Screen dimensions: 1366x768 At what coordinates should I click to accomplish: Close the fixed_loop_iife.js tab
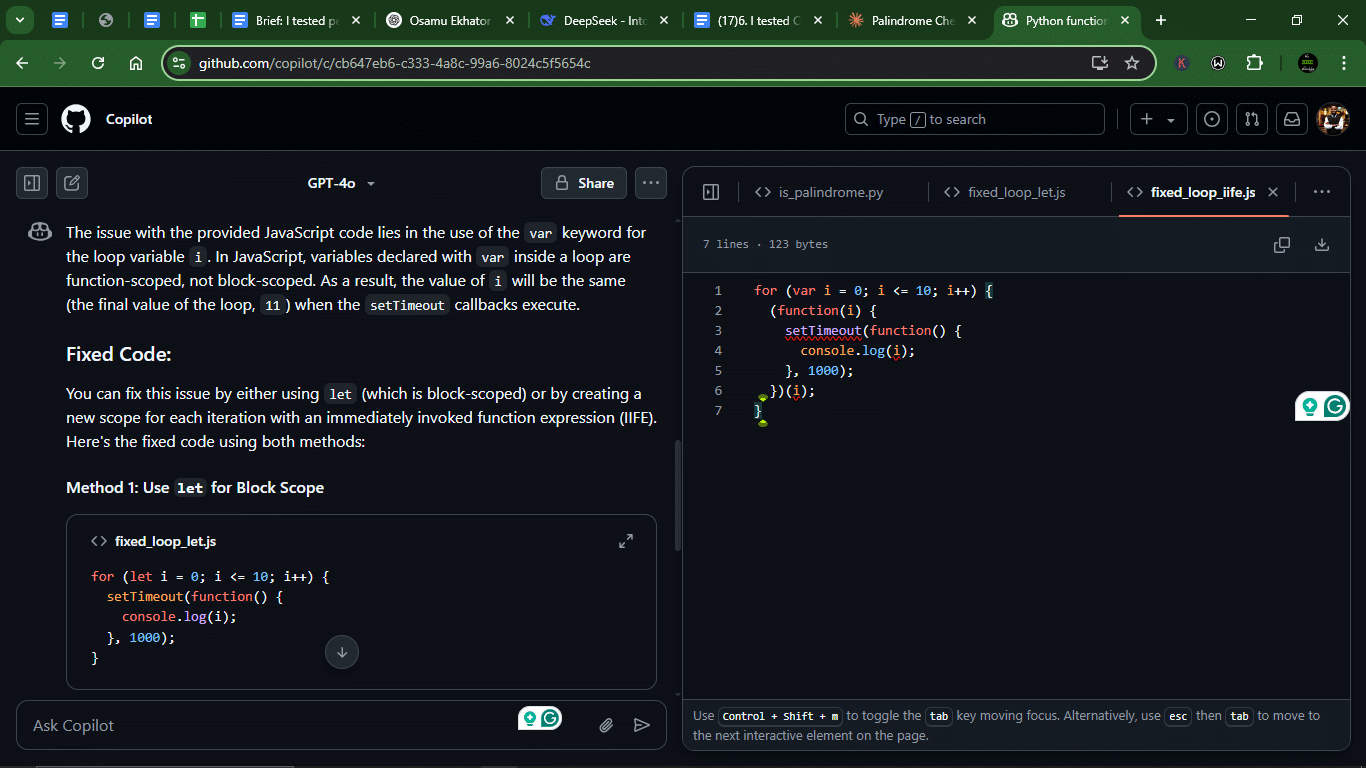[1273, 192]
